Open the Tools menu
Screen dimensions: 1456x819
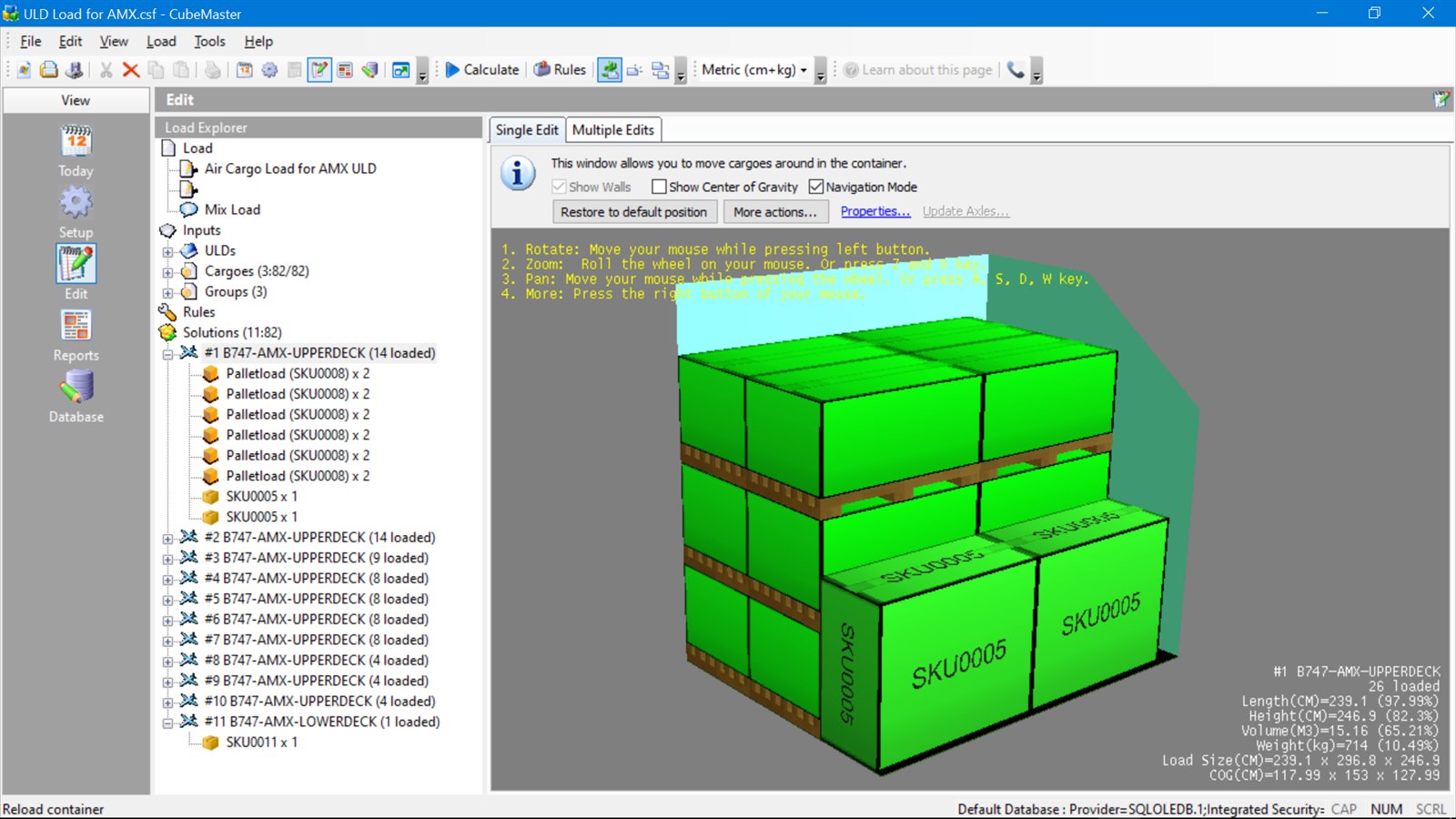pyautogui.click(x=209, y=41)
